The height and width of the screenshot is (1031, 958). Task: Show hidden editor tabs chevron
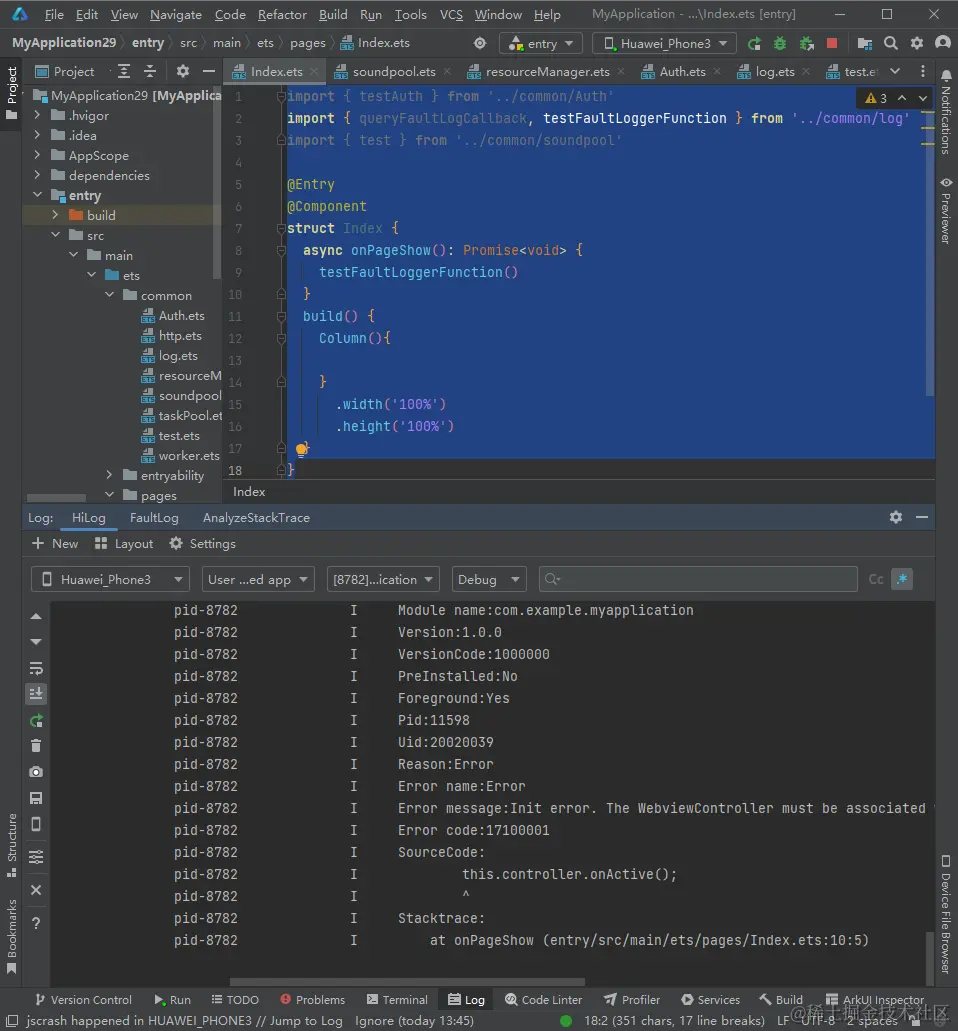tap(895, 71)
